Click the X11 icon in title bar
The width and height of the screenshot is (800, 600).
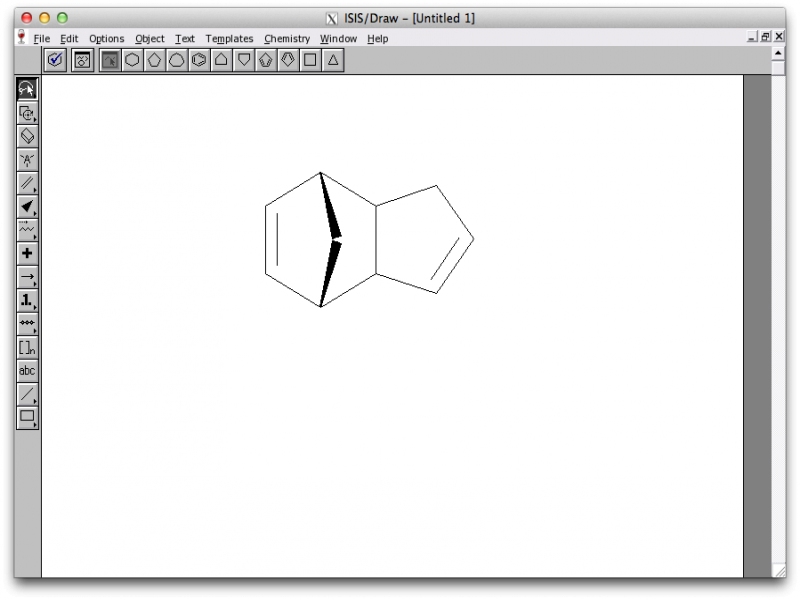(332, 19)
